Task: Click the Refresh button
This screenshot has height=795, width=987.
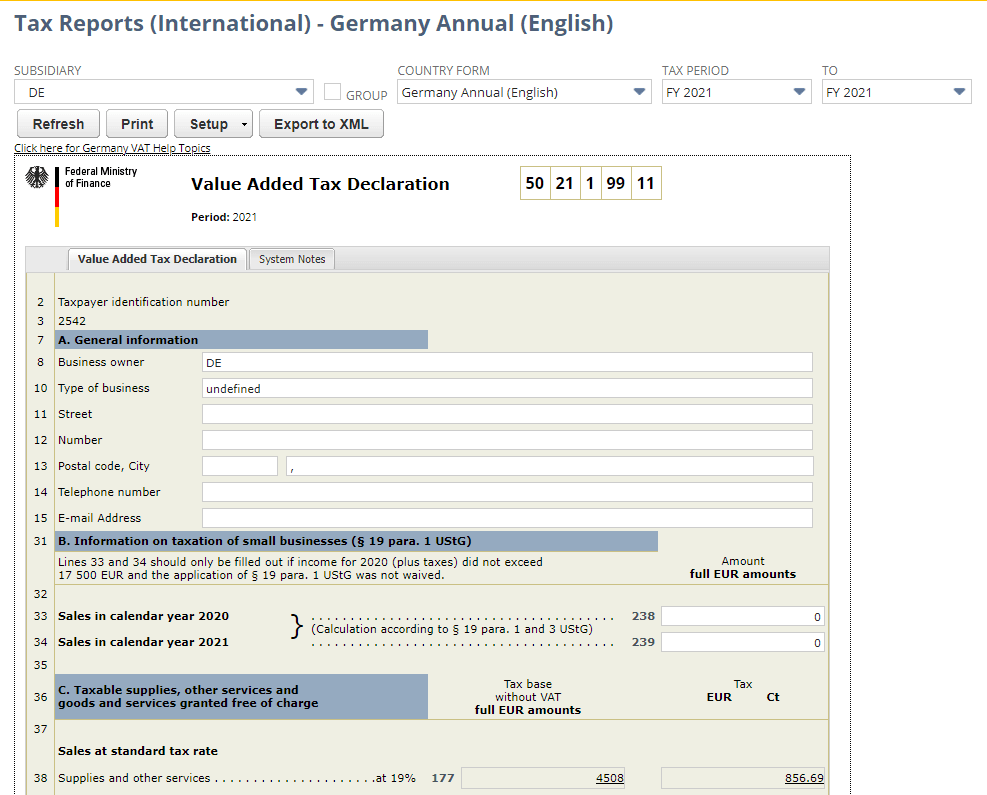Action: pyautogui.click(x=57, y=123)
